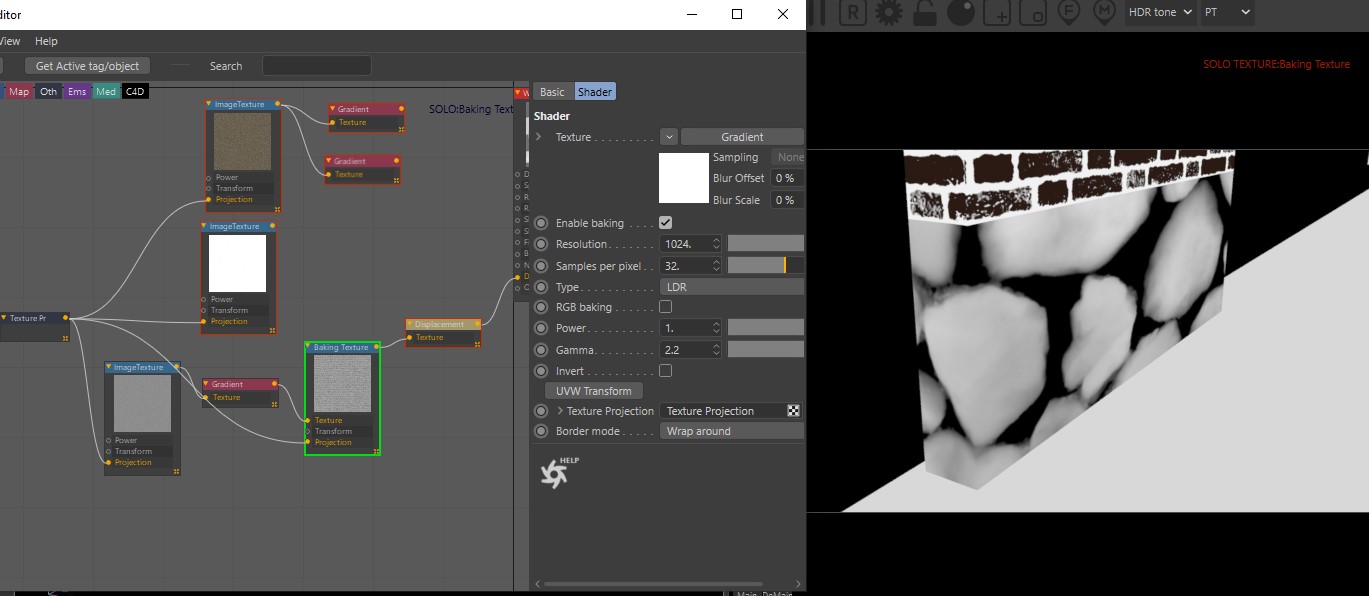Adjust the Power slider

(765, 328)
